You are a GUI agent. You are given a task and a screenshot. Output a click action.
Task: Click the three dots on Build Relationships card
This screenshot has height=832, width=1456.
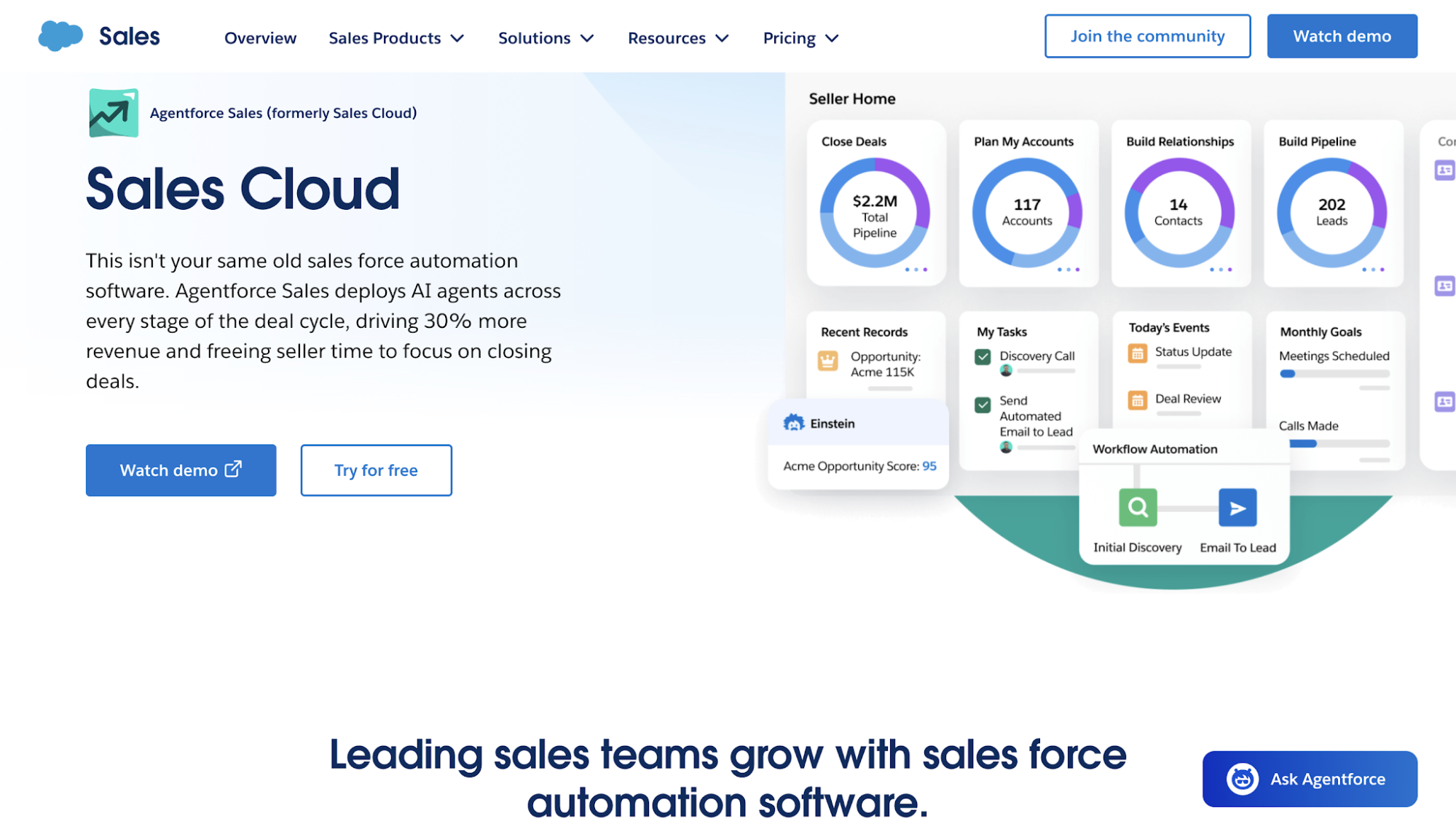pyautogui.click(x=1221, y=270)
